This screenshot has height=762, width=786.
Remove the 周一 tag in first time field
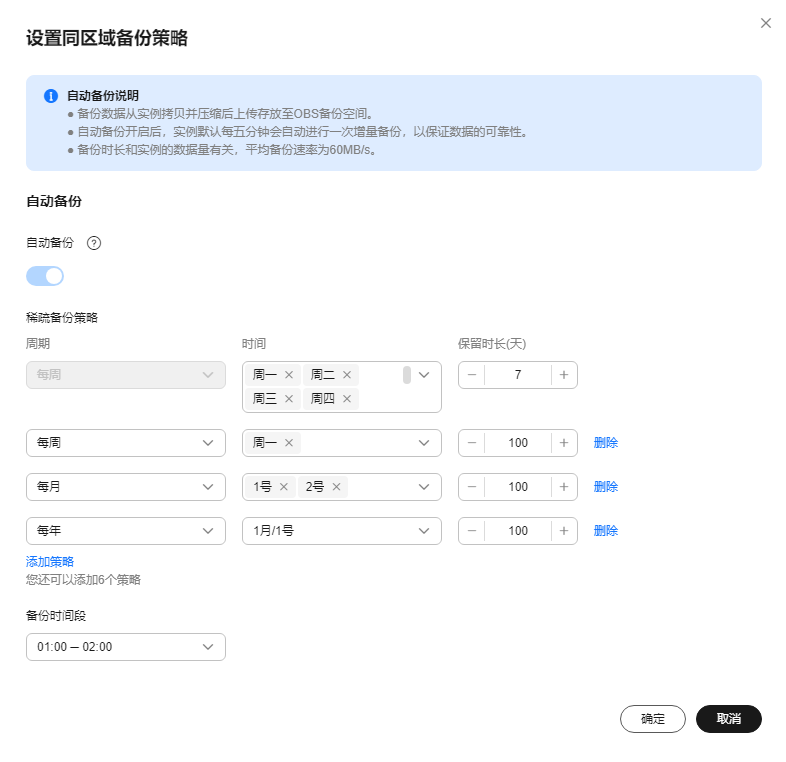tap(289, 375)
